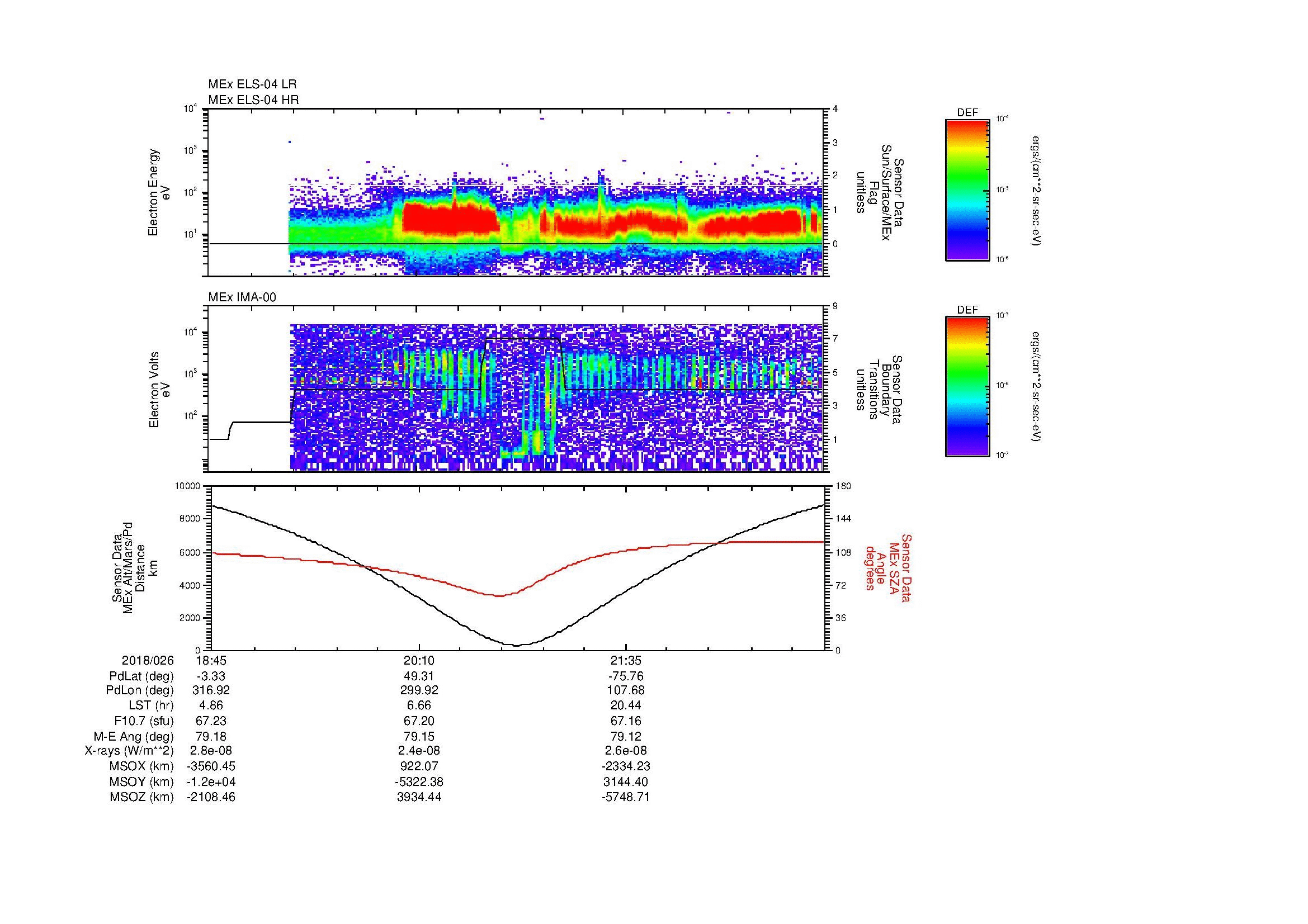The image size is (1308, 924).
Task: Click the "F10.7 (sfu)" row label
Action: pos(144,721)
